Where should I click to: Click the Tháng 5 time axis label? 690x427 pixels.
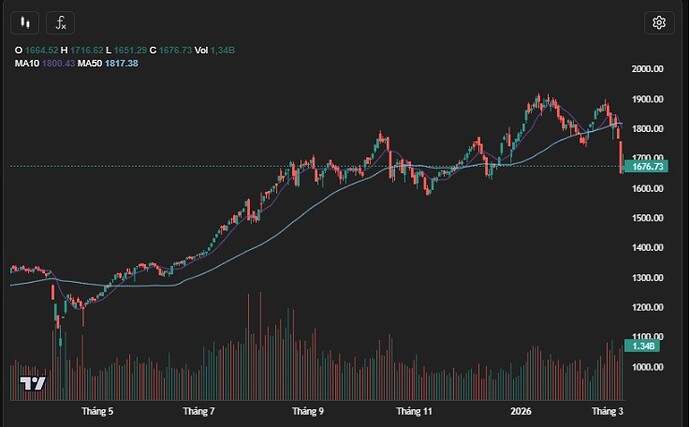(97, 411)
